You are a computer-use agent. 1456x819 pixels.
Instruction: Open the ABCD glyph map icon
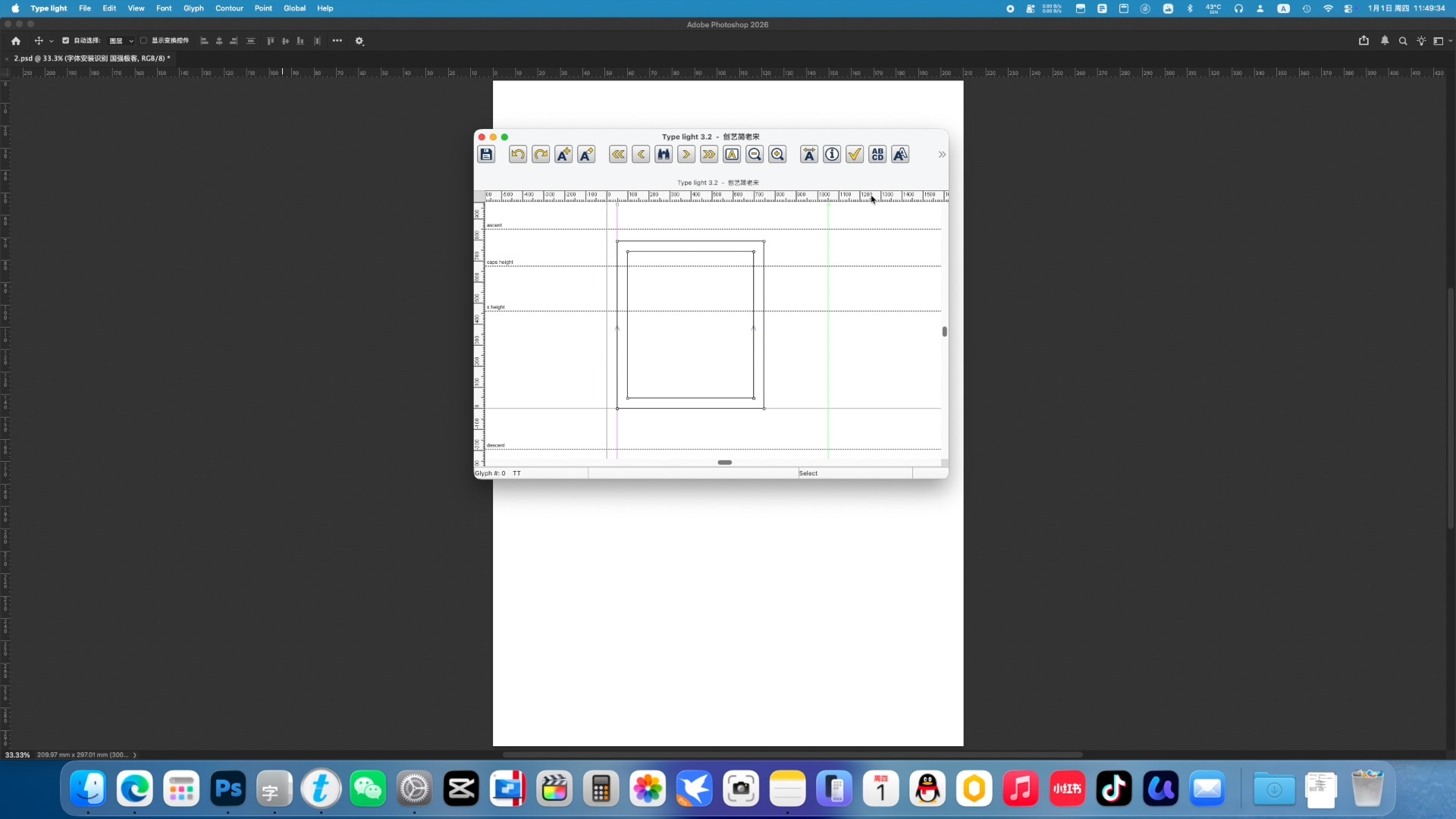tap(877, 155)
